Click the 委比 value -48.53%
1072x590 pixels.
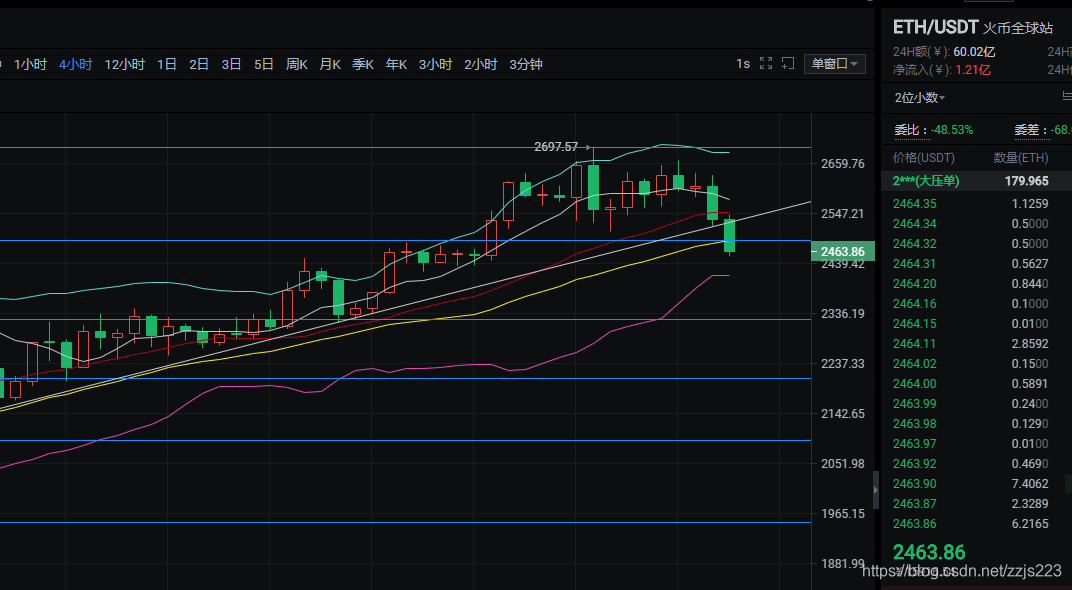(x=952, y=130)
